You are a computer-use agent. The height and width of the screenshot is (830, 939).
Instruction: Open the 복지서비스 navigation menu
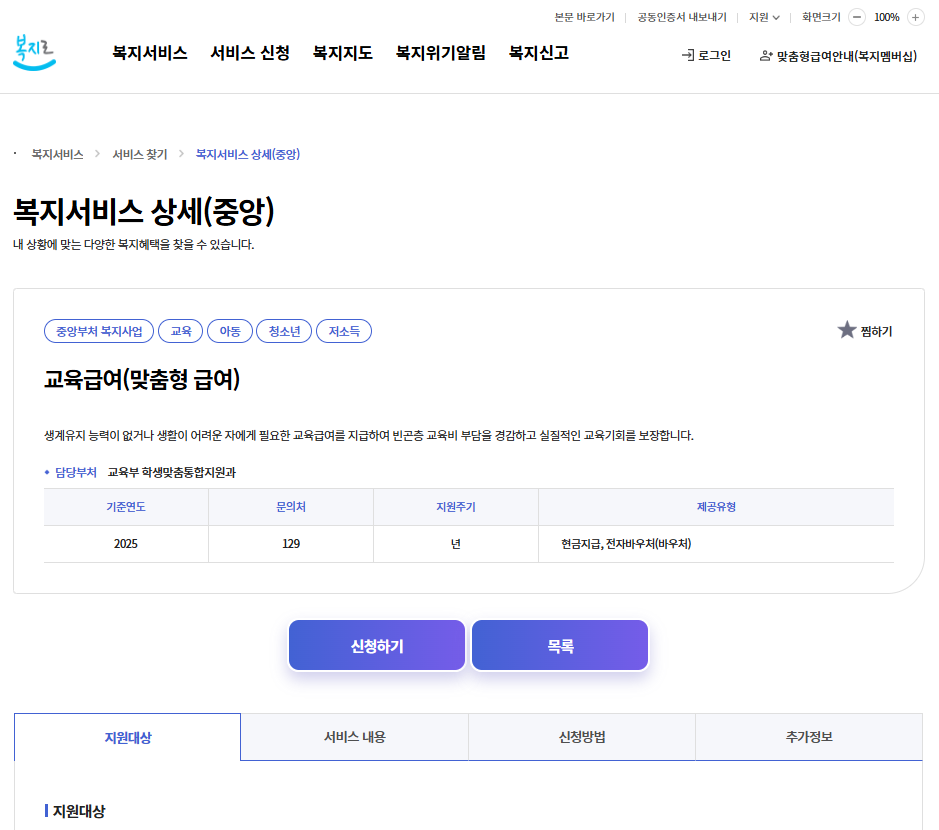coord(151,52)
